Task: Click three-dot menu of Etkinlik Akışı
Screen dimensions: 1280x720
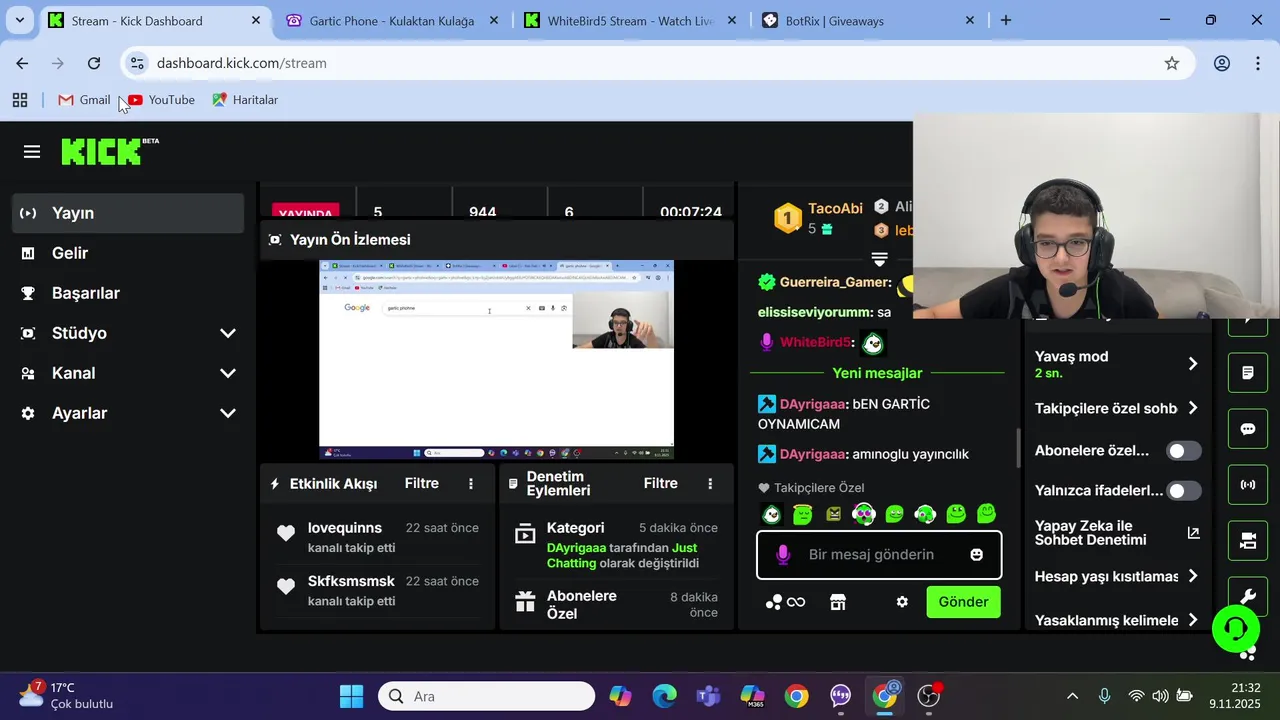Action: pos(471,484)
